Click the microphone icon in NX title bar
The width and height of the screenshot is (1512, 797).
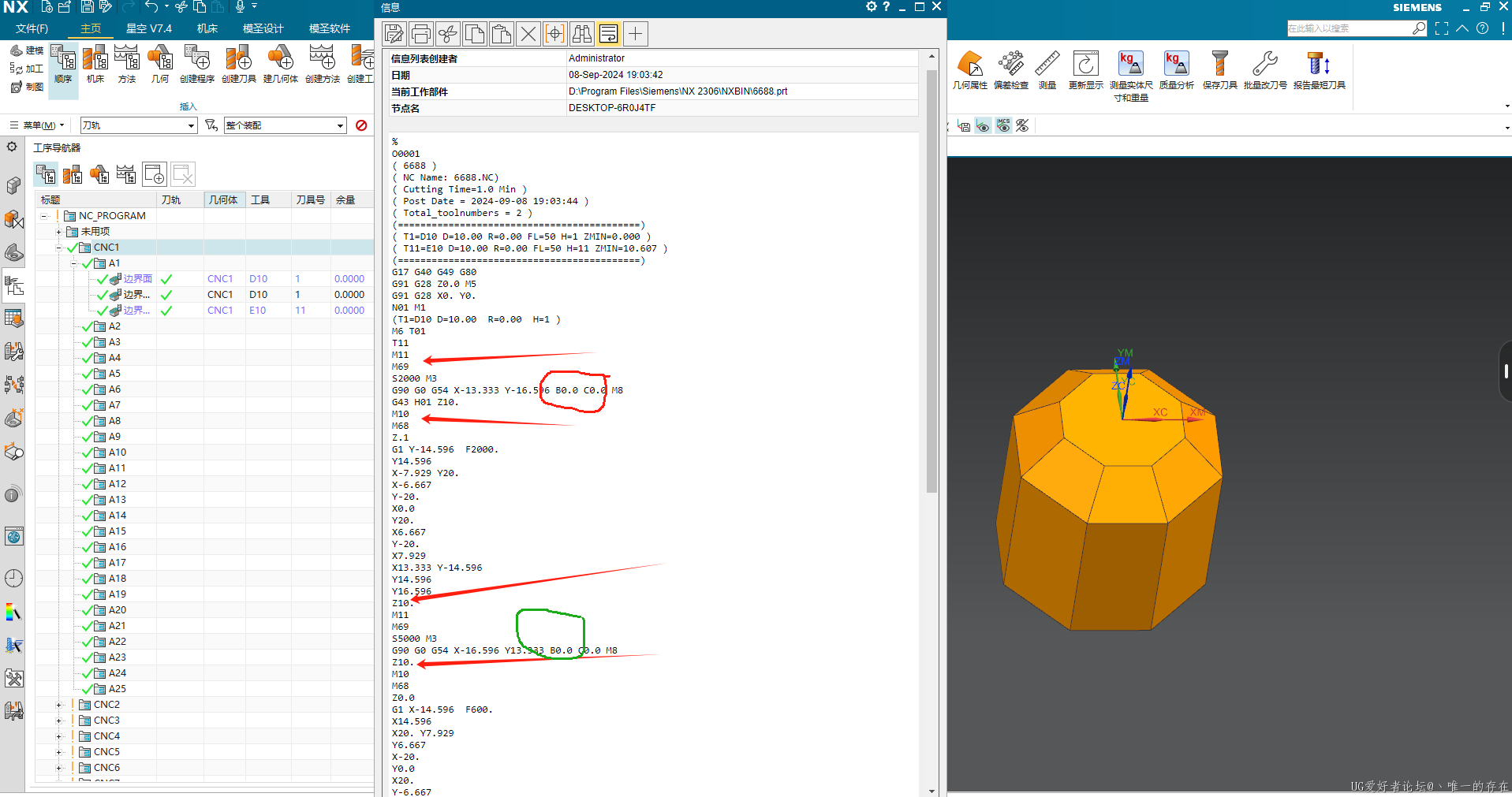point(240,7)
